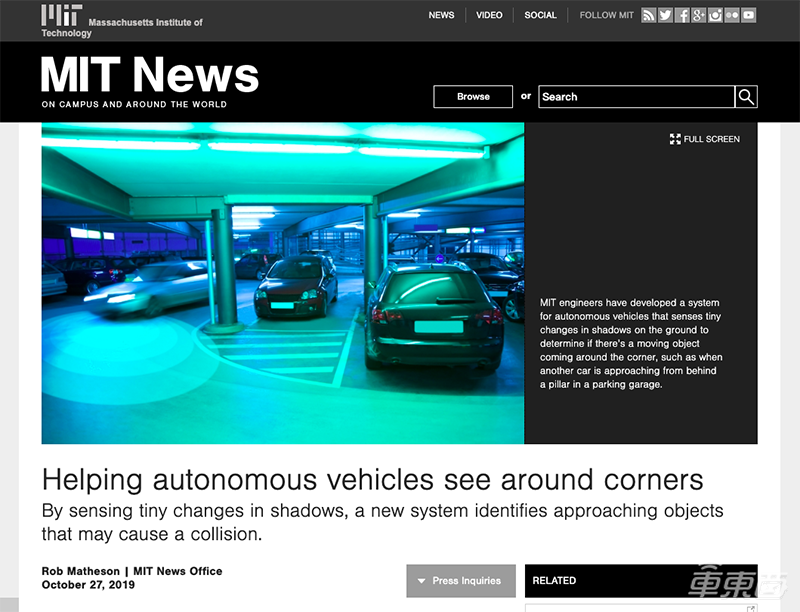
Task: Click the parking garage article image
Action: click(x=283, y=283)
